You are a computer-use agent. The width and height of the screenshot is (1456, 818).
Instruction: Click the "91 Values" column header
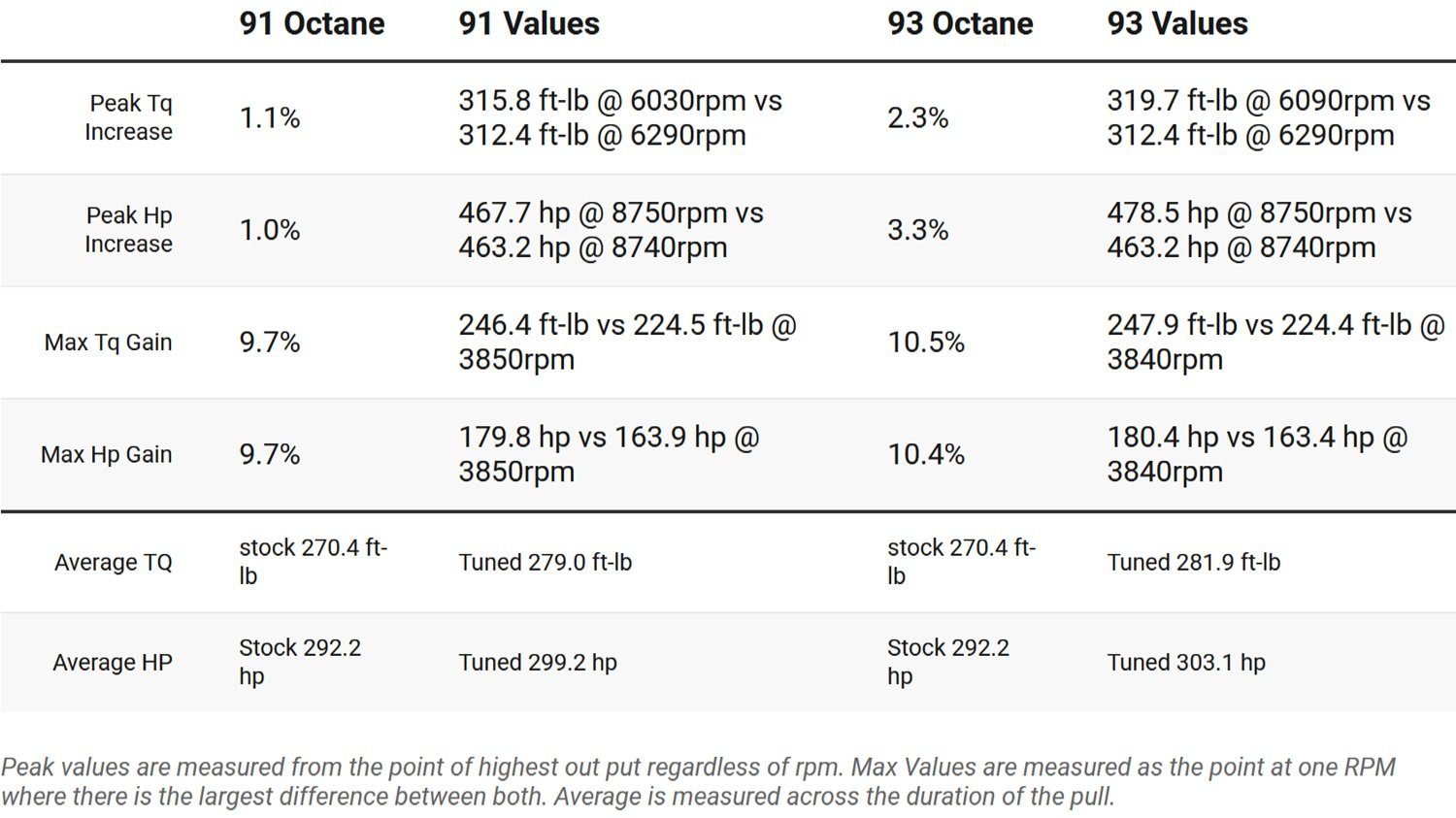(x=529, y=24)
